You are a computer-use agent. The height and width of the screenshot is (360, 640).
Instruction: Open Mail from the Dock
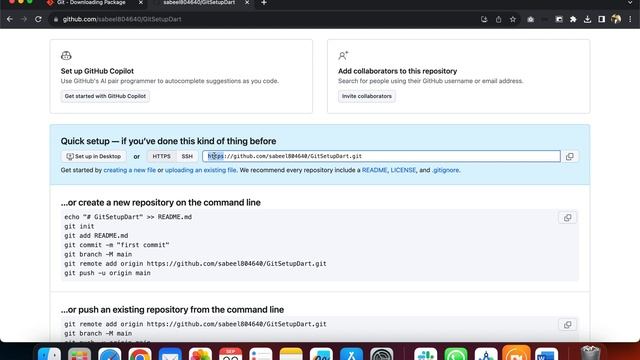pyautogui.click(x=170, y=354)
